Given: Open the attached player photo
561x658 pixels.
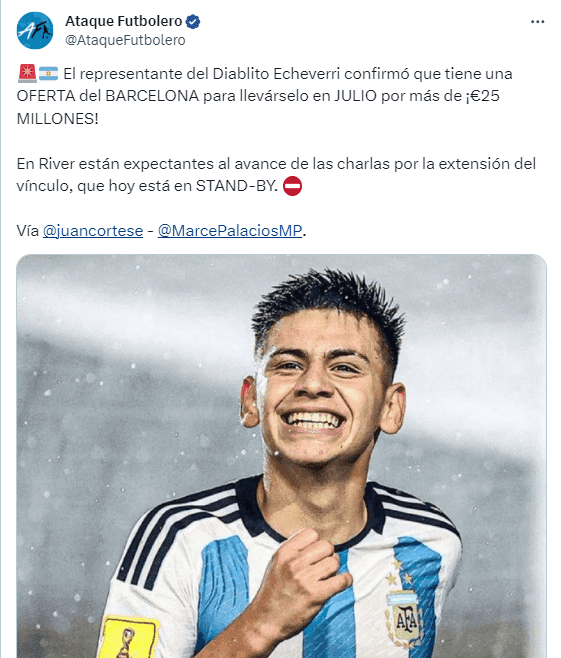Looking at the screenshot, I should click(x=281, y=456).
